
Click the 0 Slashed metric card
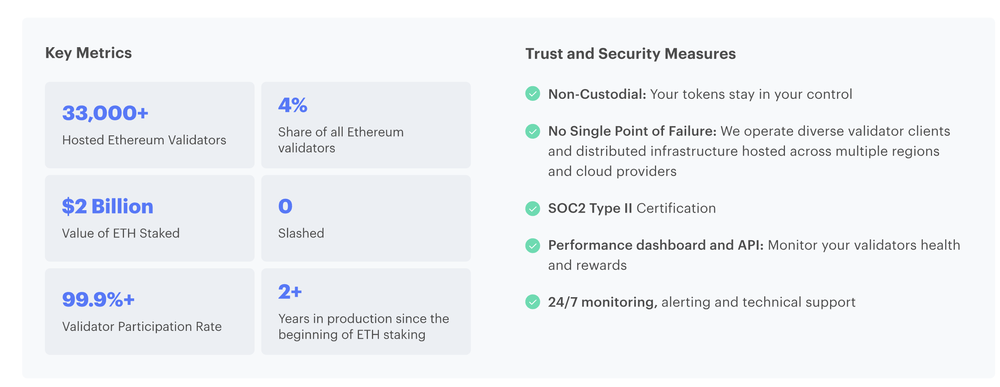(x=366, y=218)
